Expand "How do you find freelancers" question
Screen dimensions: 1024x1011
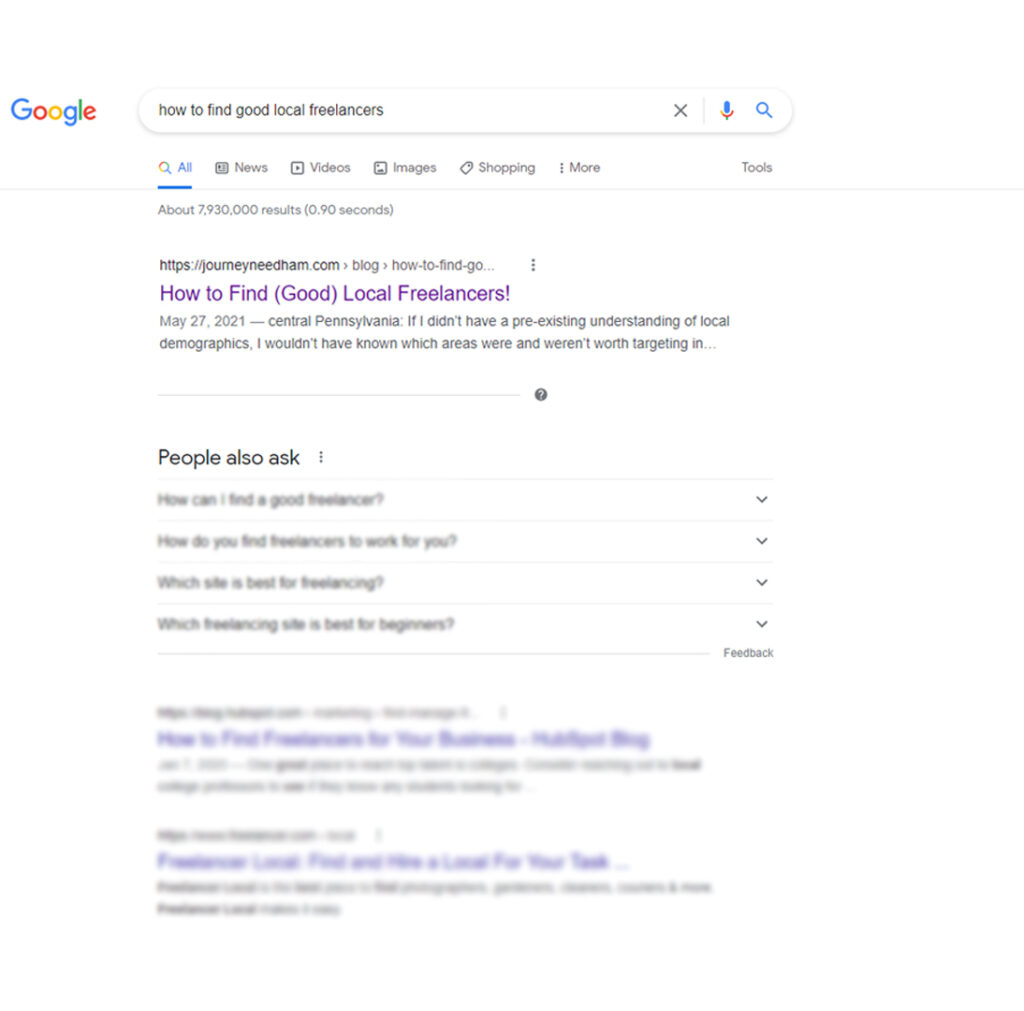[x=762, y=541]
